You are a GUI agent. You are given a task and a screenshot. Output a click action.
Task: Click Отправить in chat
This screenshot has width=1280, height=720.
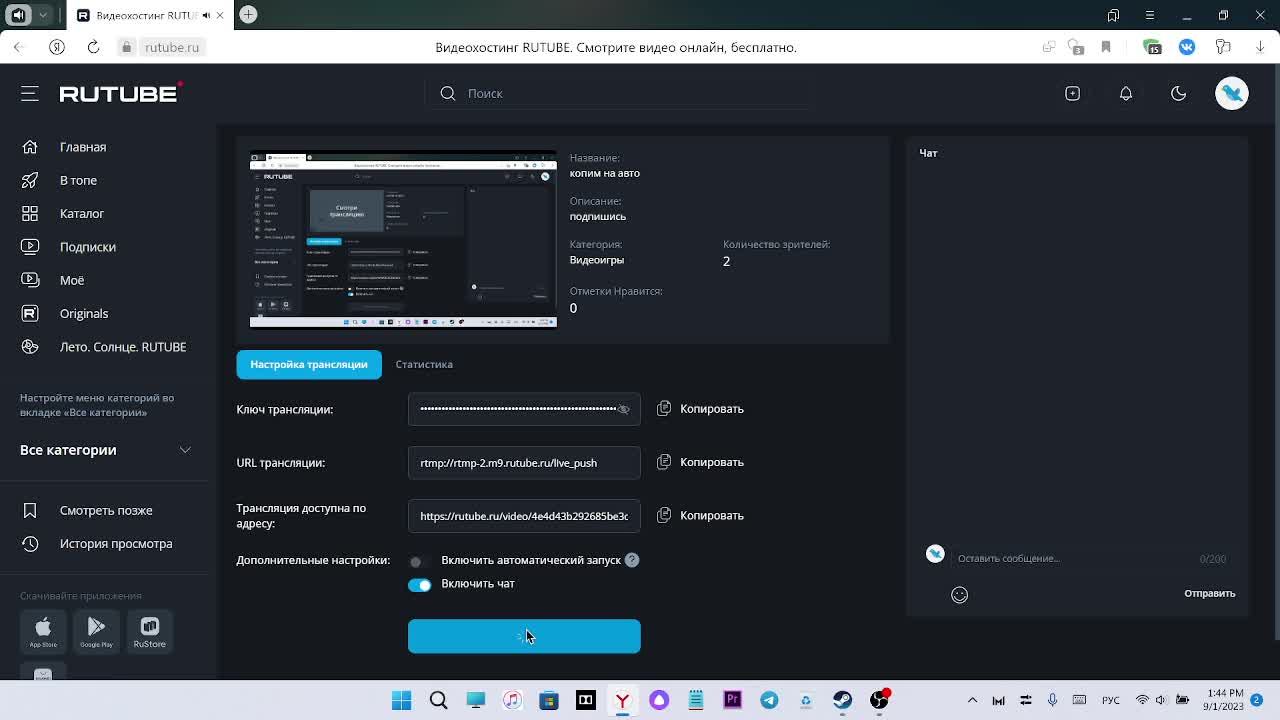tap(1210, 593)
